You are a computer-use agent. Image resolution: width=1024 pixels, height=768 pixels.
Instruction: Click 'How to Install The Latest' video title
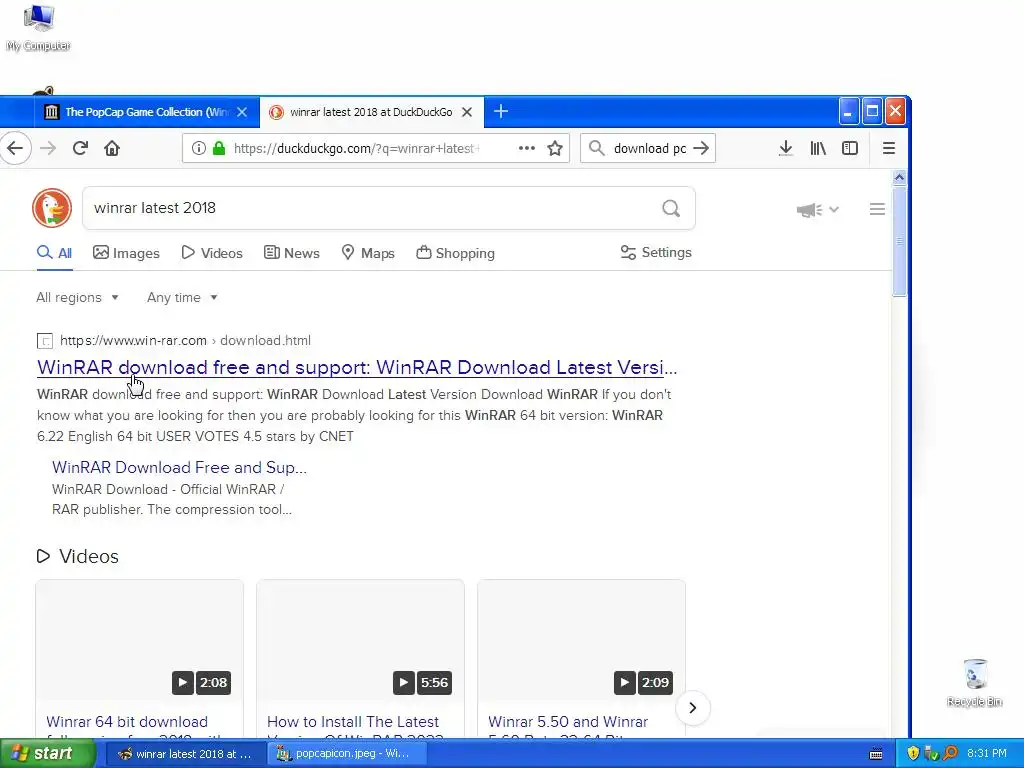click(353, 722)
